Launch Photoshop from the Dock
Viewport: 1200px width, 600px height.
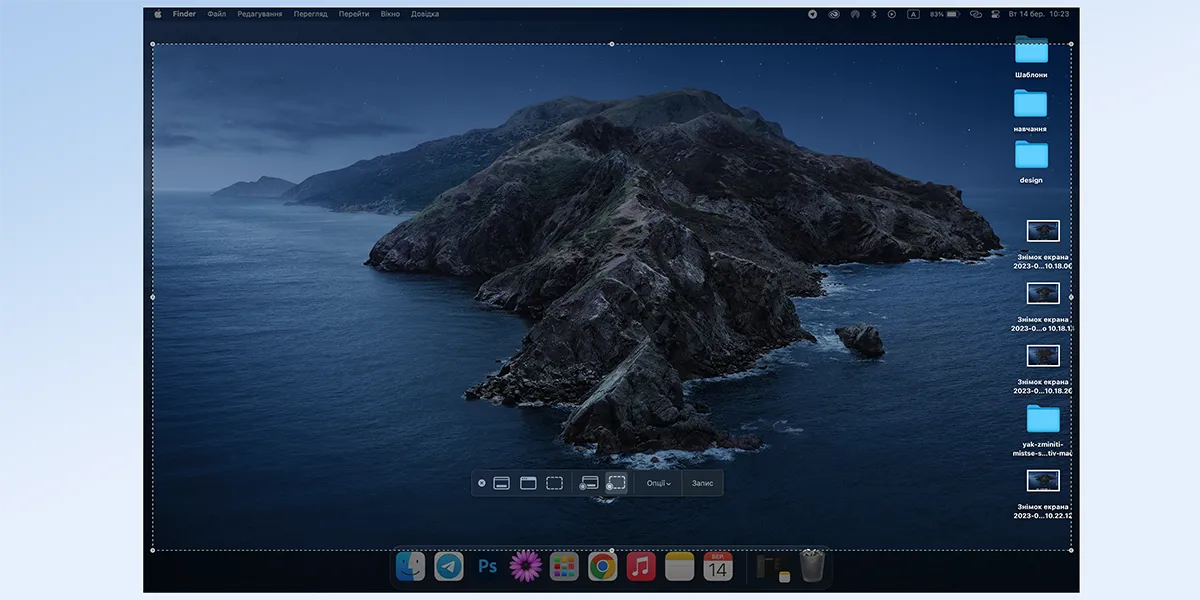[487, 567]
